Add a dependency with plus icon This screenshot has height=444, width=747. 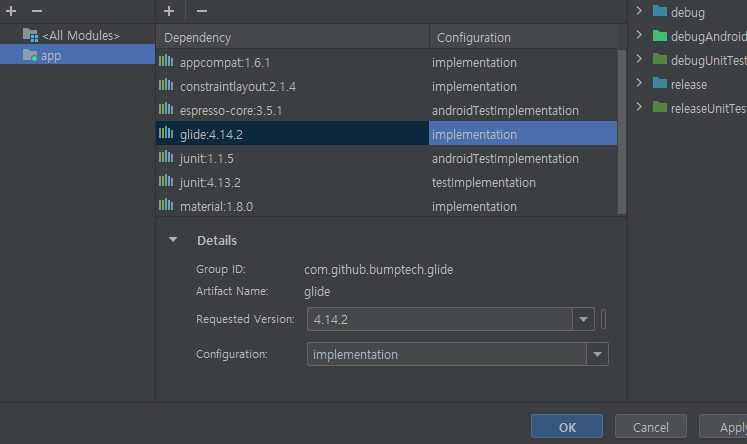click(x=169, y=11)
